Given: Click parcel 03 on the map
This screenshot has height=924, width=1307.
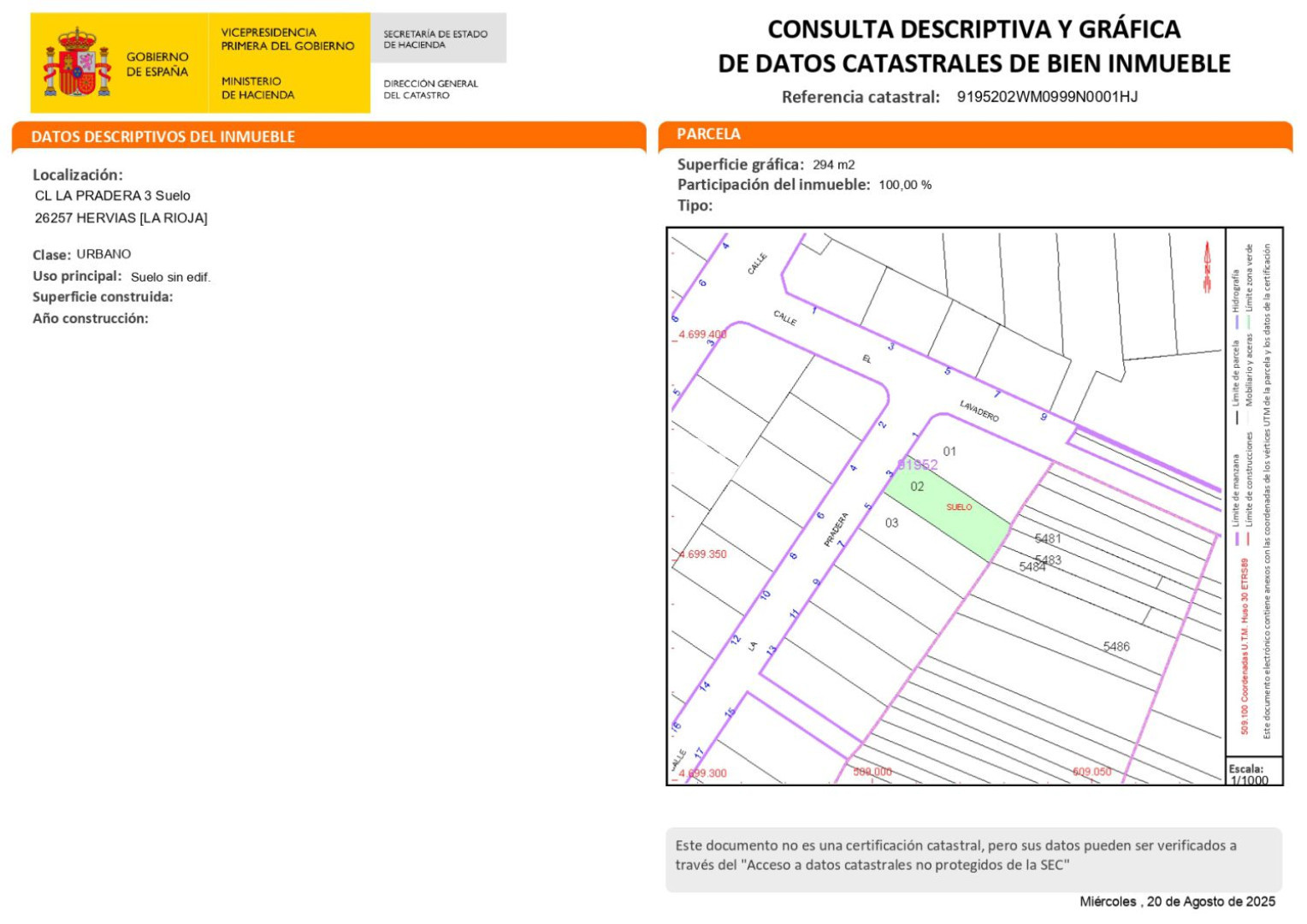Looking at the screenshot, I should click(x=892, y=523).
